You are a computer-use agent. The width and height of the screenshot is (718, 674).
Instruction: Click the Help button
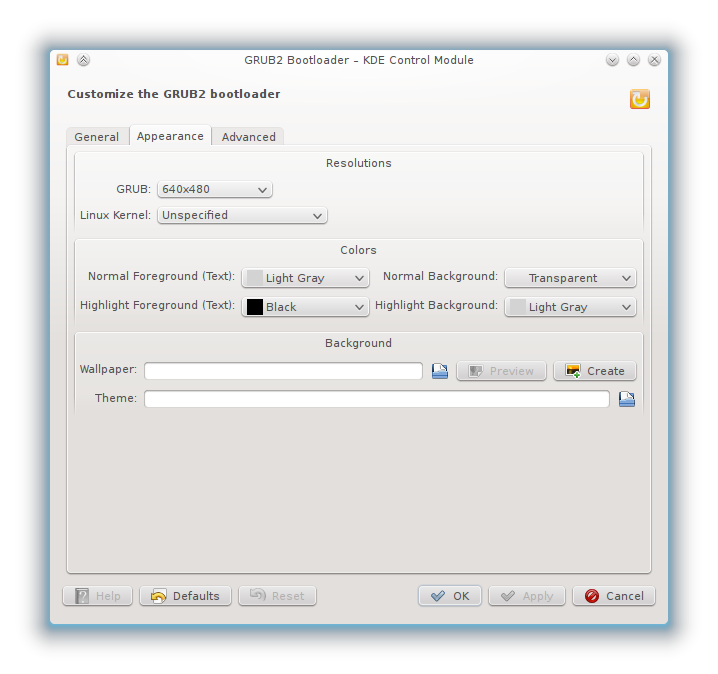click(98, 596)
